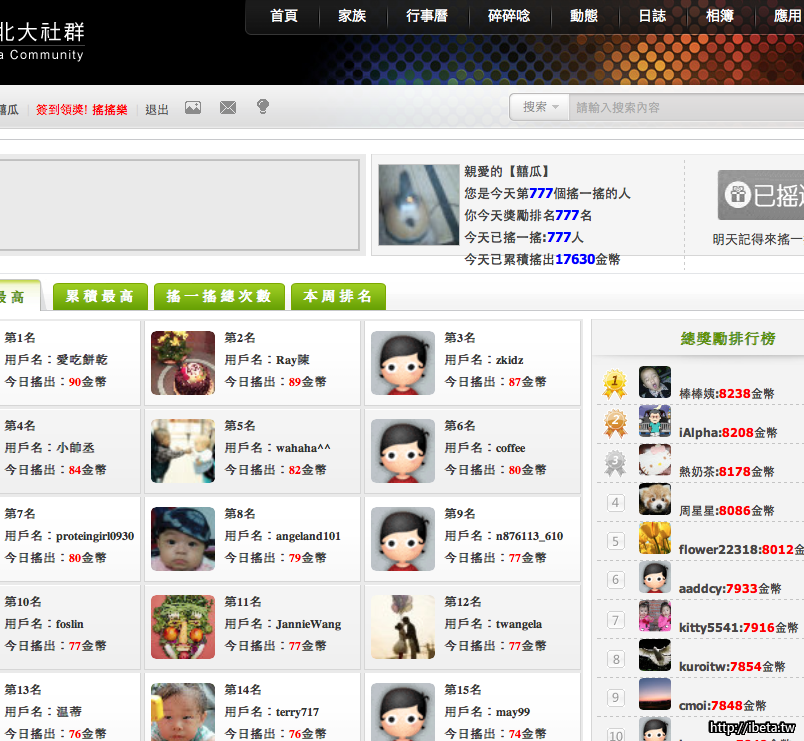Image resolution: width=804 pixels, height=741 pixels.
Task: Open the 家族 menu item
Action: point(352,16)
